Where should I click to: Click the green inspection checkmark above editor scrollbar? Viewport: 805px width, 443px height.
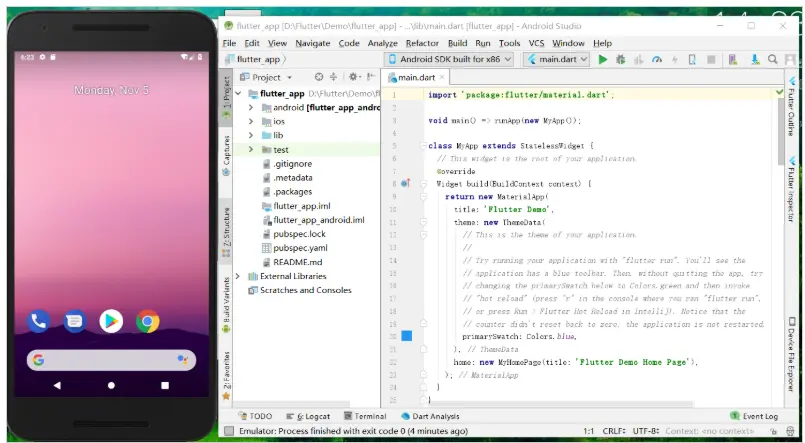click(x=780, y=92)
